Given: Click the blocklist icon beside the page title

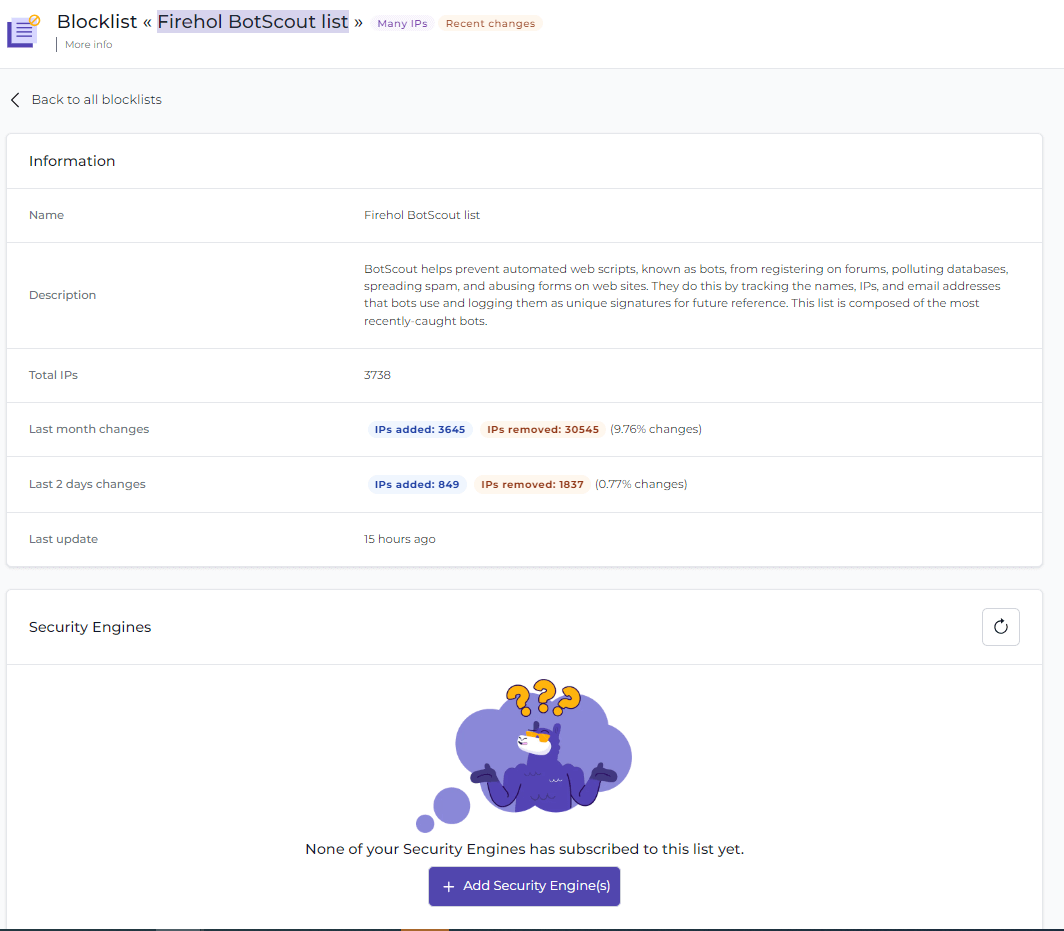Looking at the screenshot, I should pyautogui.click(x=22, y=31).
